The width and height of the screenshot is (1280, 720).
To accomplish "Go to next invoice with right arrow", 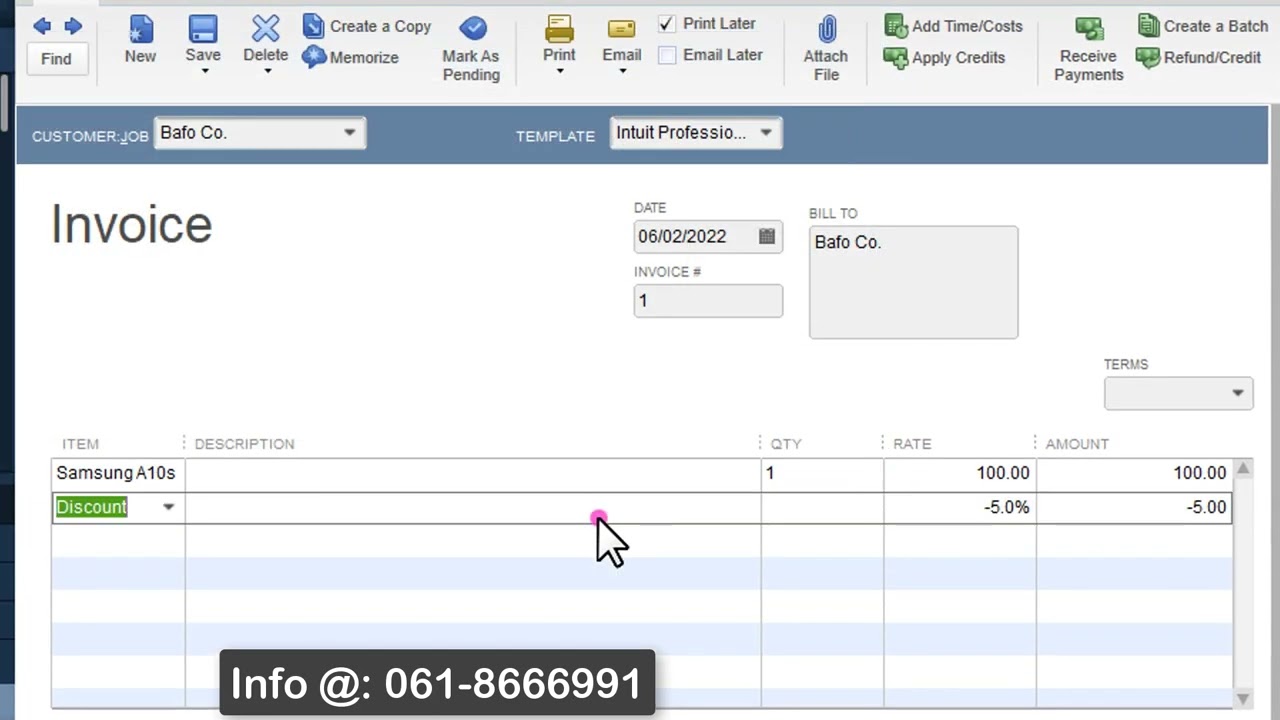I will click(73, 26).
